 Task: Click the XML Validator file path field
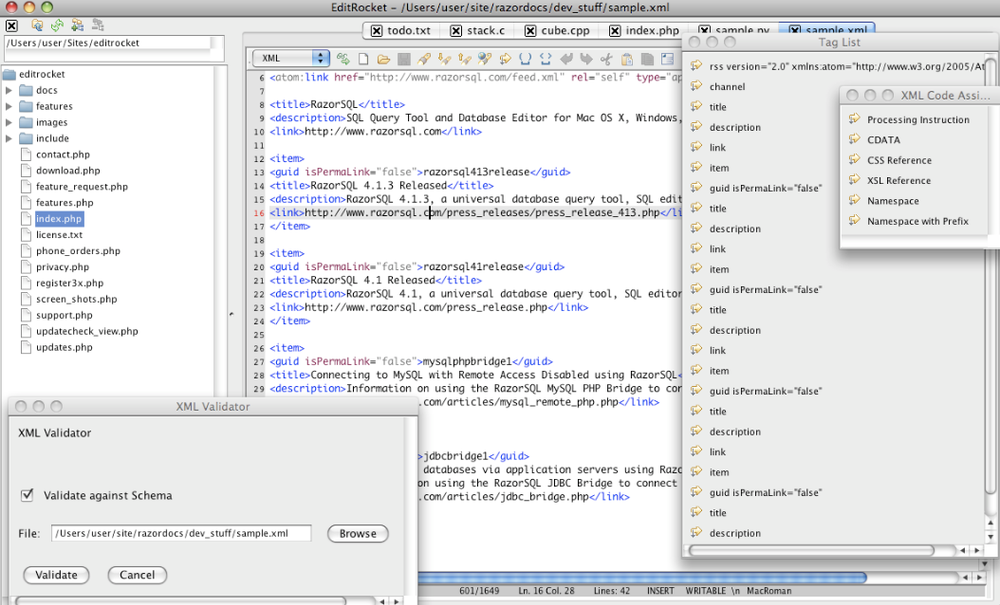[x=181, y=533]
